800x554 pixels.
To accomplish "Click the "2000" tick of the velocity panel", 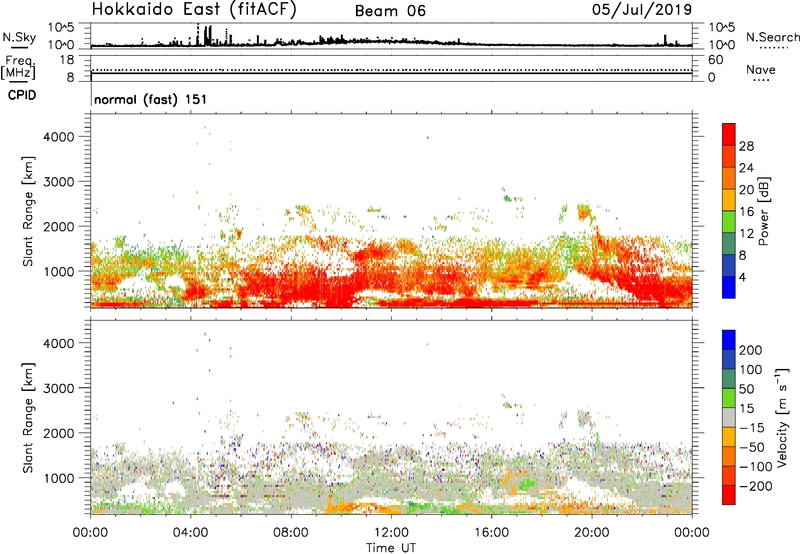I will pos(58,433).
